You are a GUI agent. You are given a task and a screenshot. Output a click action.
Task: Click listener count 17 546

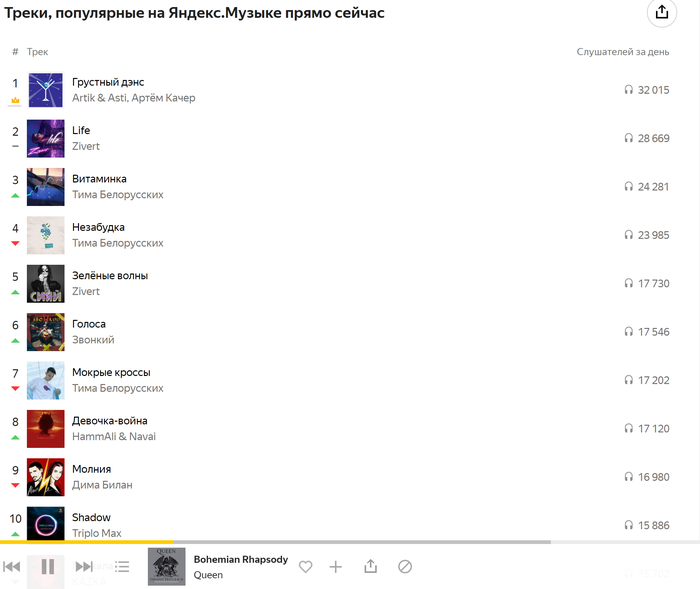[653, 332]
